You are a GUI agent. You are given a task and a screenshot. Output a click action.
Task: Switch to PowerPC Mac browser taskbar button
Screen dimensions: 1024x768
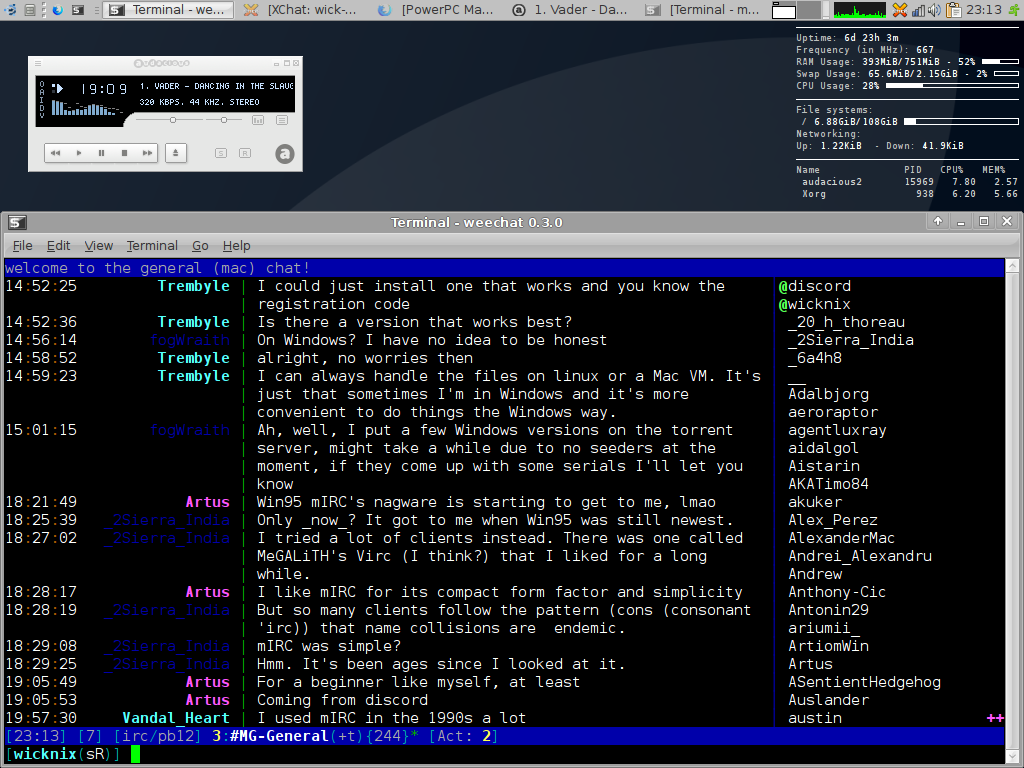[x=436, y=10]
